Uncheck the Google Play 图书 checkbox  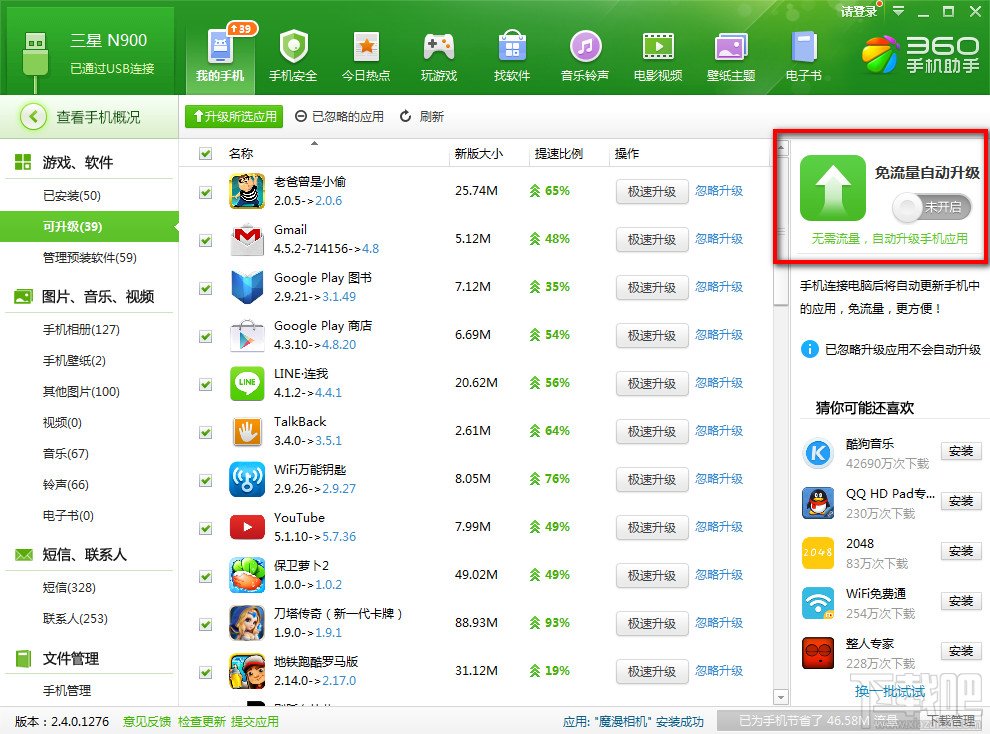(x=205, y=288)
